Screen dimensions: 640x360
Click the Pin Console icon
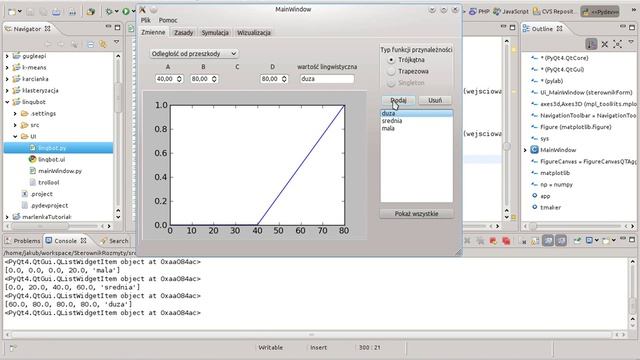click(x=577, y=241)
